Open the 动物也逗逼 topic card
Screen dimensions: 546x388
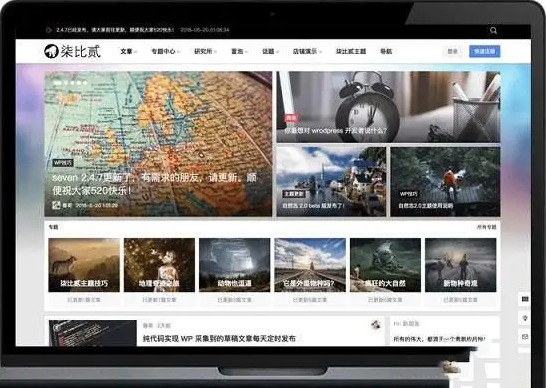234,265
